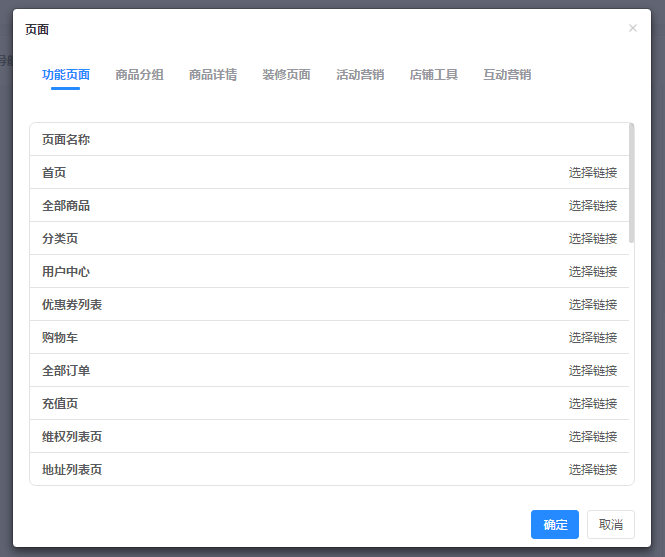Select link for 优惠券列表 row
The height and width of the screenshot is (557, 665).
click(592, 305)
